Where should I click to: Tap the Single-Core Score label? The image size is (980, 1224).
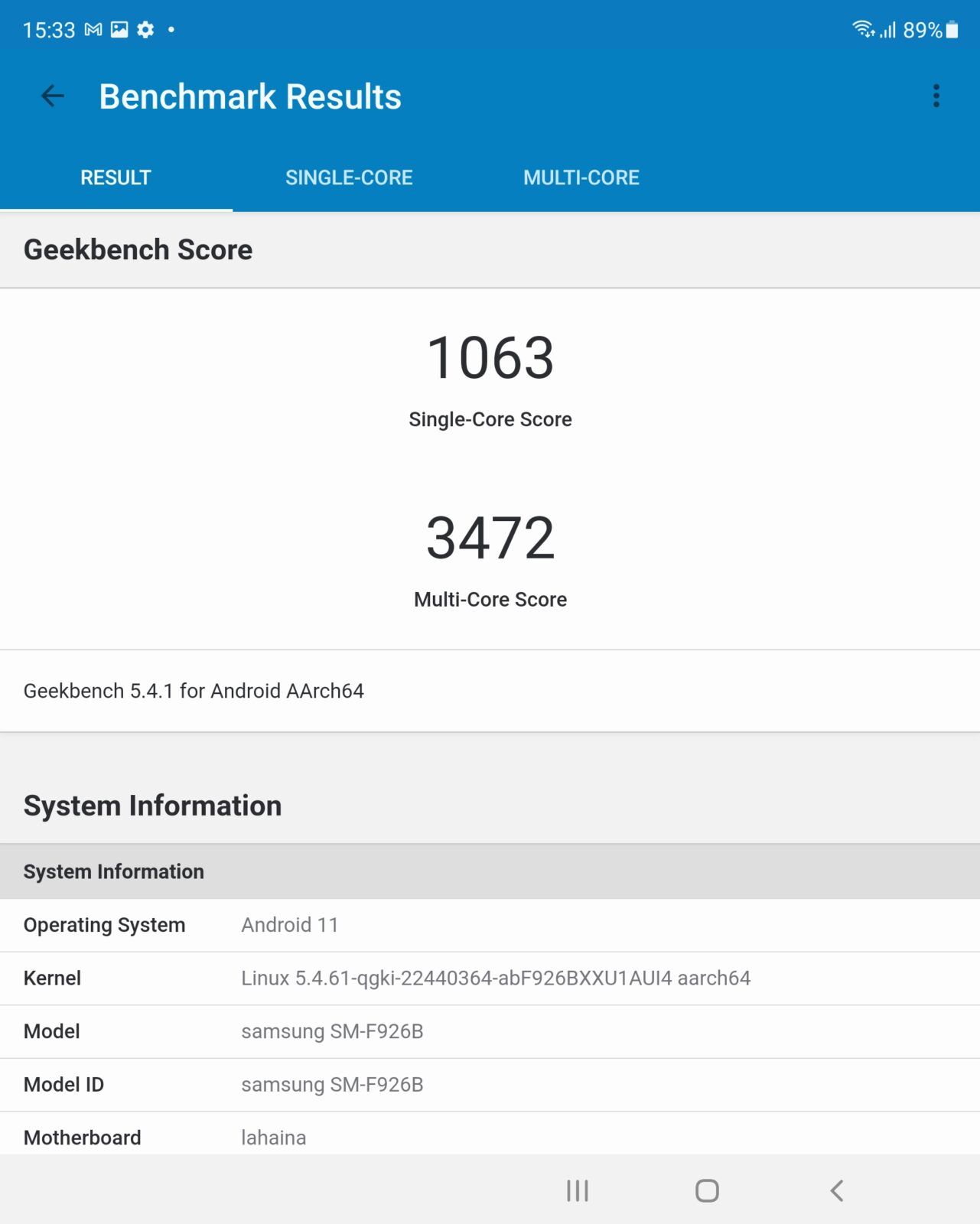pos(490,419)
